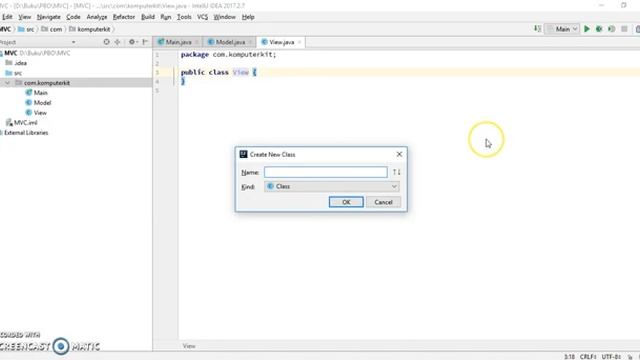This screenshot has height=360, width=640.
Task: Select the .idea folder
Action: click(x=16, y=63)
